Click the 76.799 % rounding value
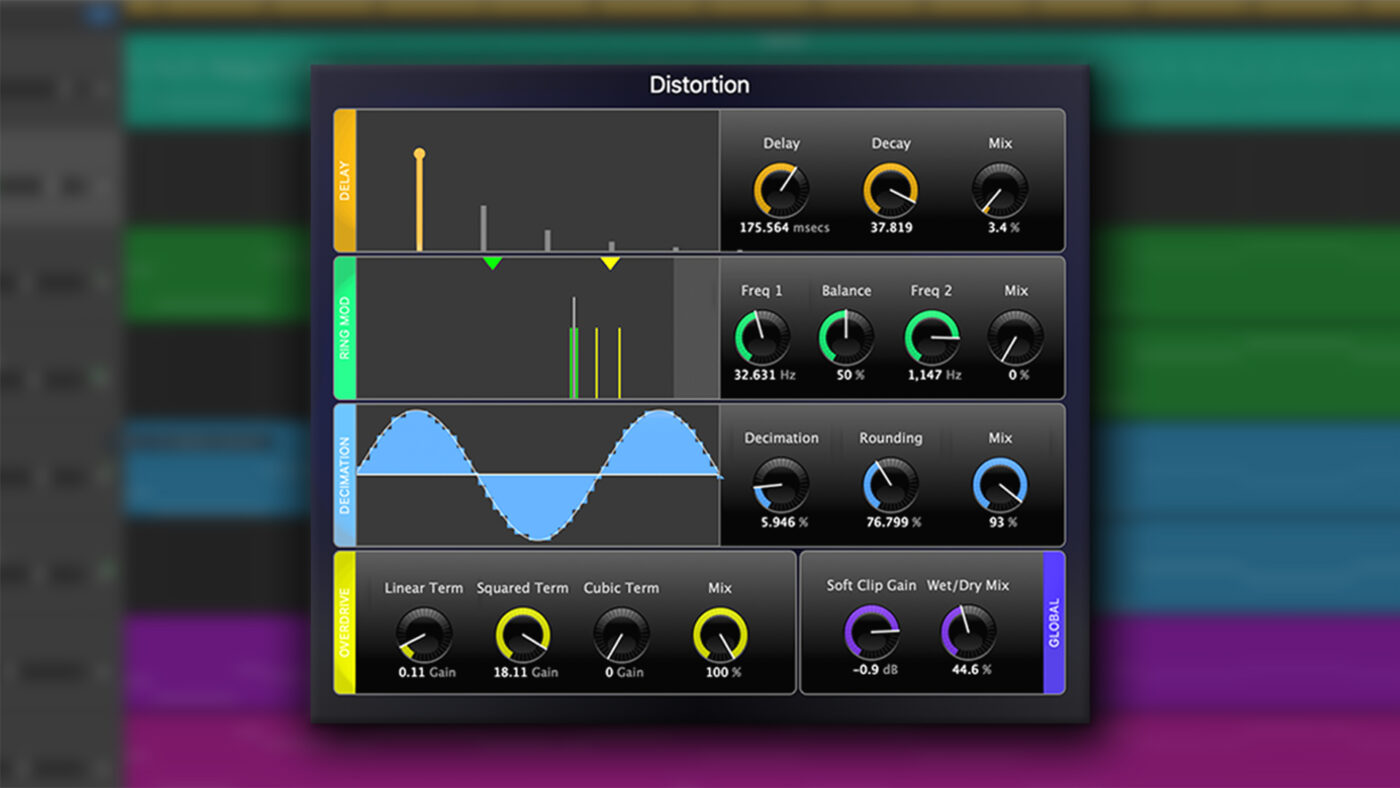The image size is (1400, 788). tap(894, 522)
